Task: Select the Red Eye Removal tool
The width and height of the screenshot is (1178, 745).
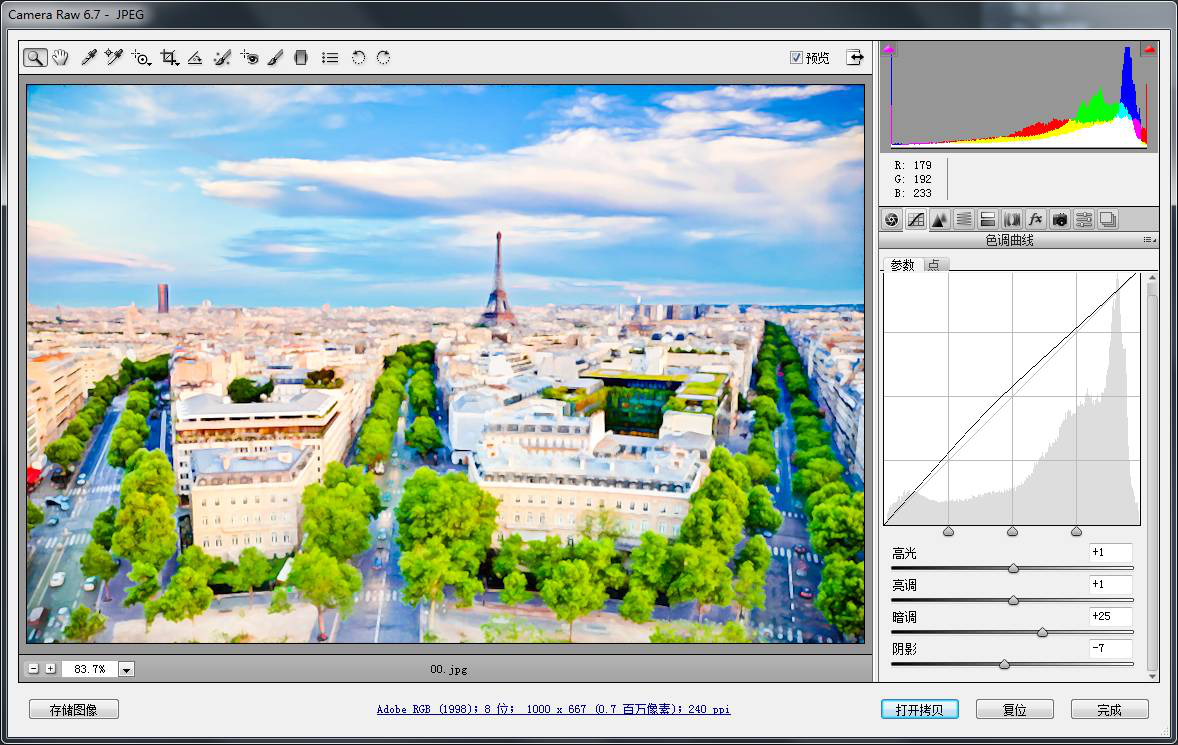Action: coord(249,58)
